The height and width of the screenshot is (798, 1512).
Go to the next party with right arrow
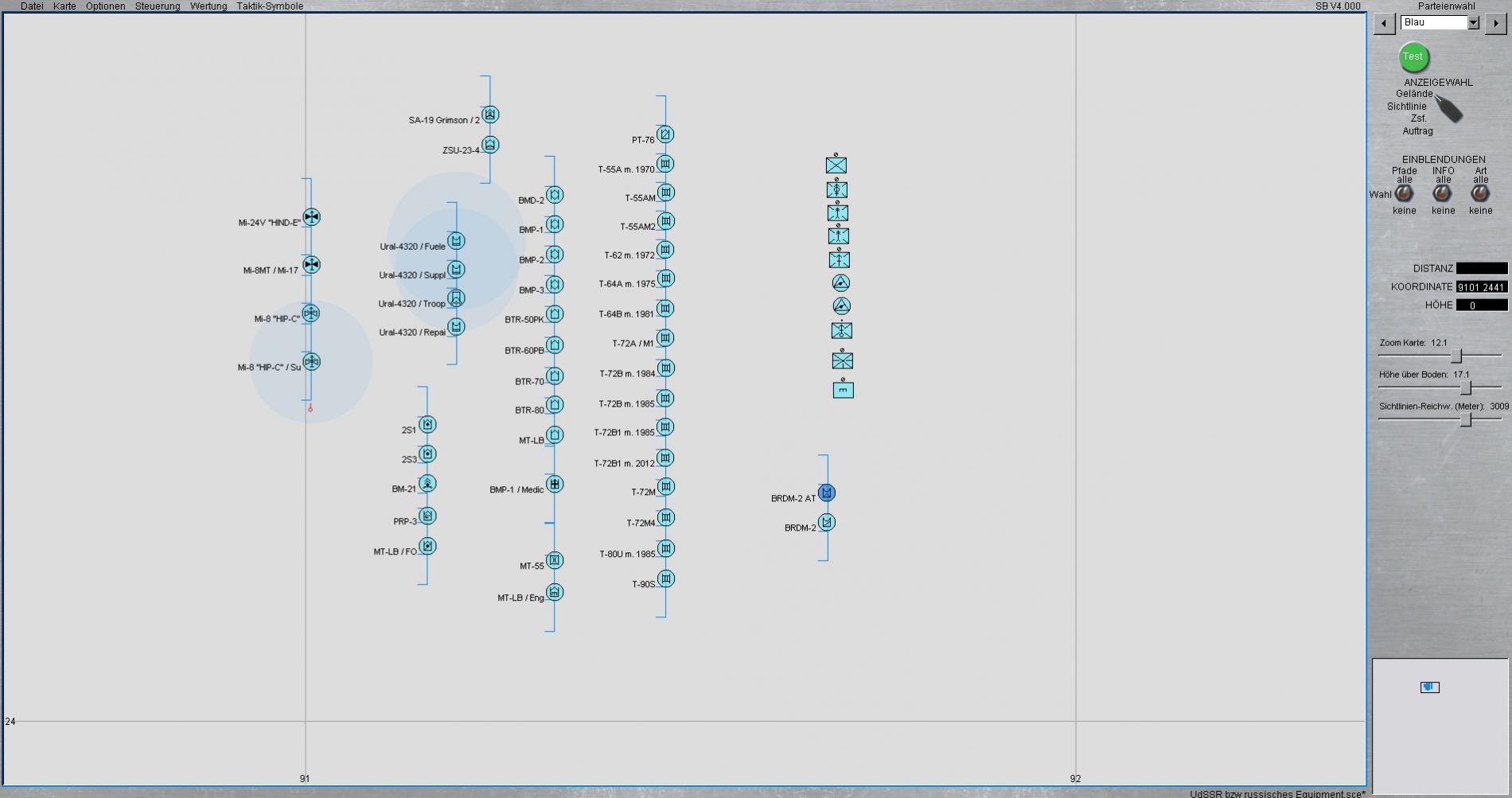(x=1495, y=23)
